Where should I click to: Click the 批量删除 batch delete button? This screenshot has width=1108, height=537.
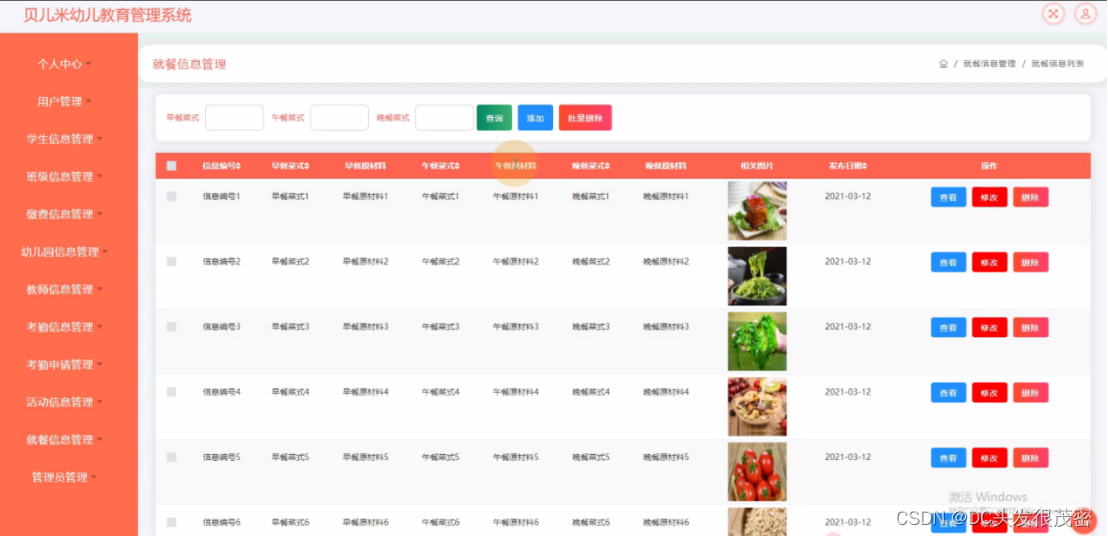tap(585, 118)
